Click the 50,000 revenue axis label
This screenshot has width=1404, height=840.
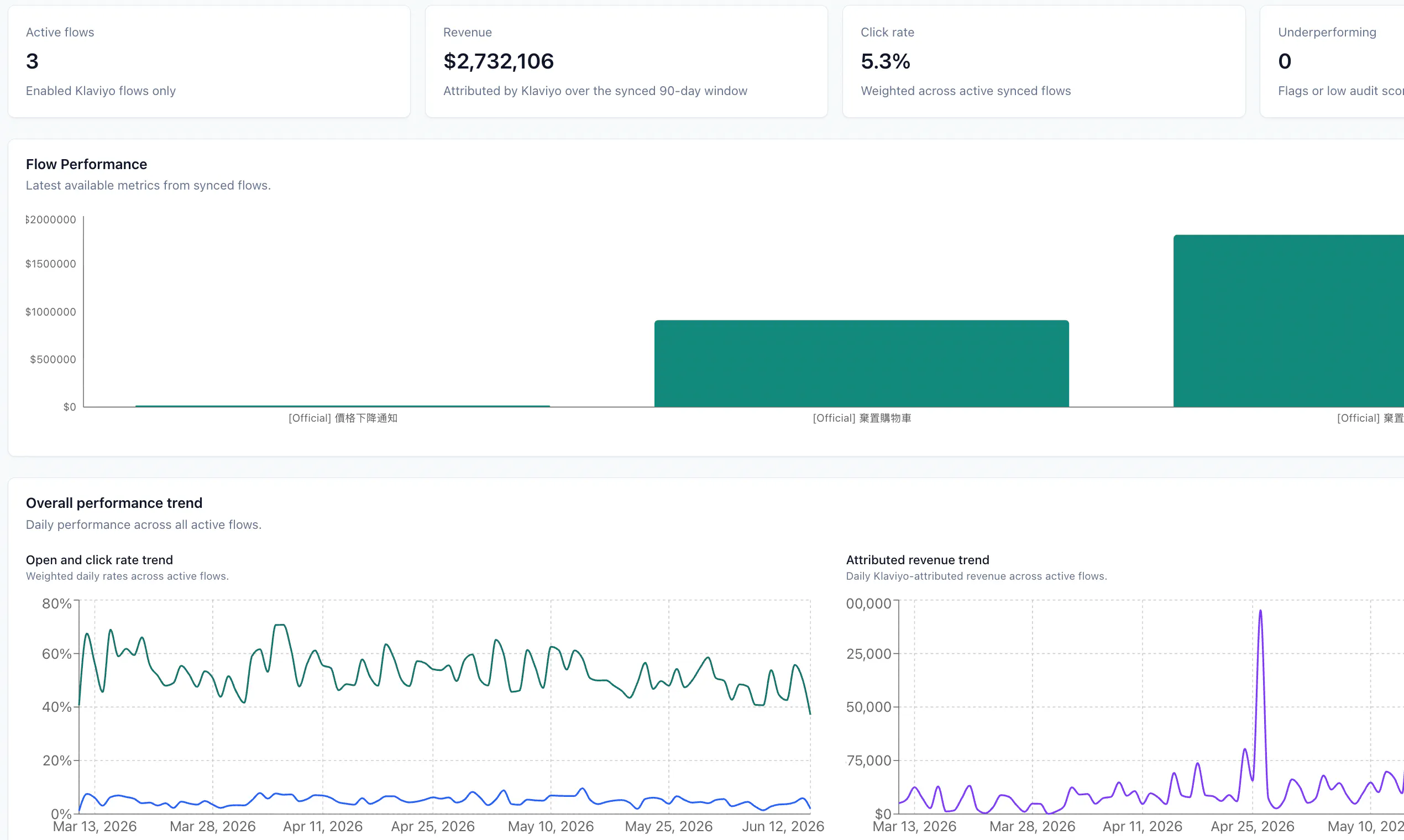868,707
